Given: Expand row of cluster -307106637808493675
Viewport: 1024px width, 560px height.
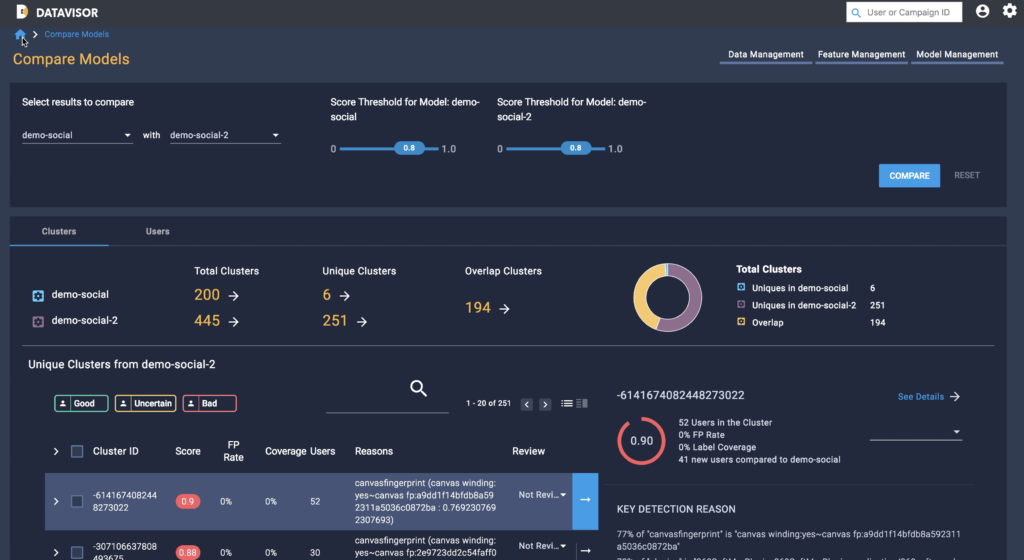Looking at the screenshot, I should (56, 552).
